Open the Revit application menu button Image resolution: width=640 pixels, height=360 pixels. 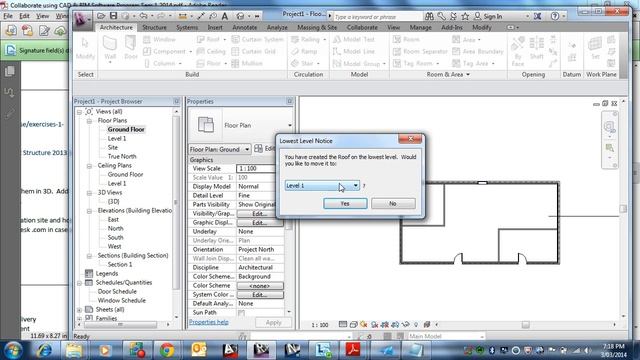tap(82, 20)
